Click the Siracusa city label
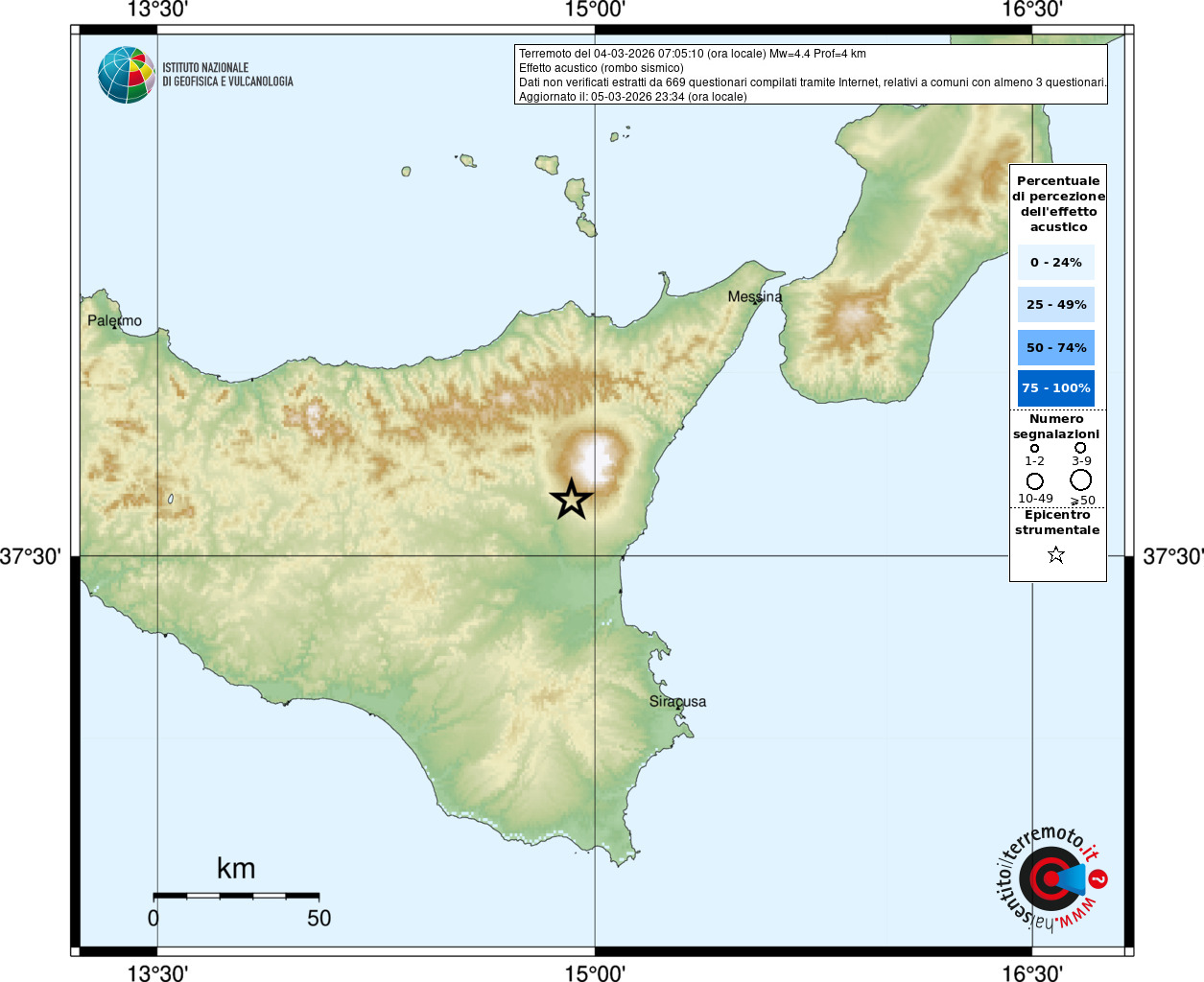 [677, 701]
